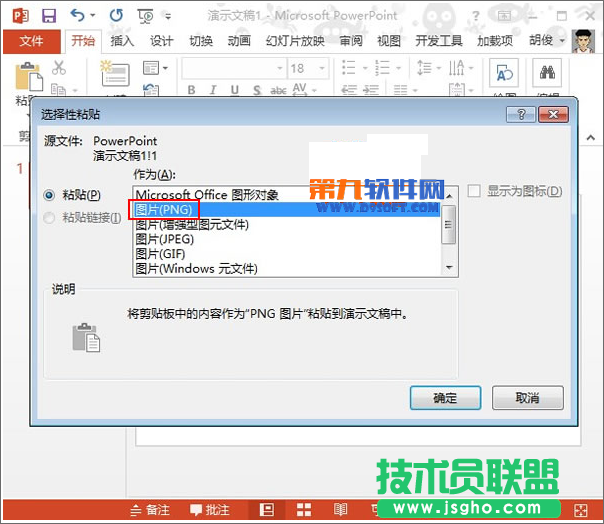The height and width of the screenshot is (524, 604).
Task: Open the Customize Quick Access Toolbar arrow
Action: (x=168, y=16)
